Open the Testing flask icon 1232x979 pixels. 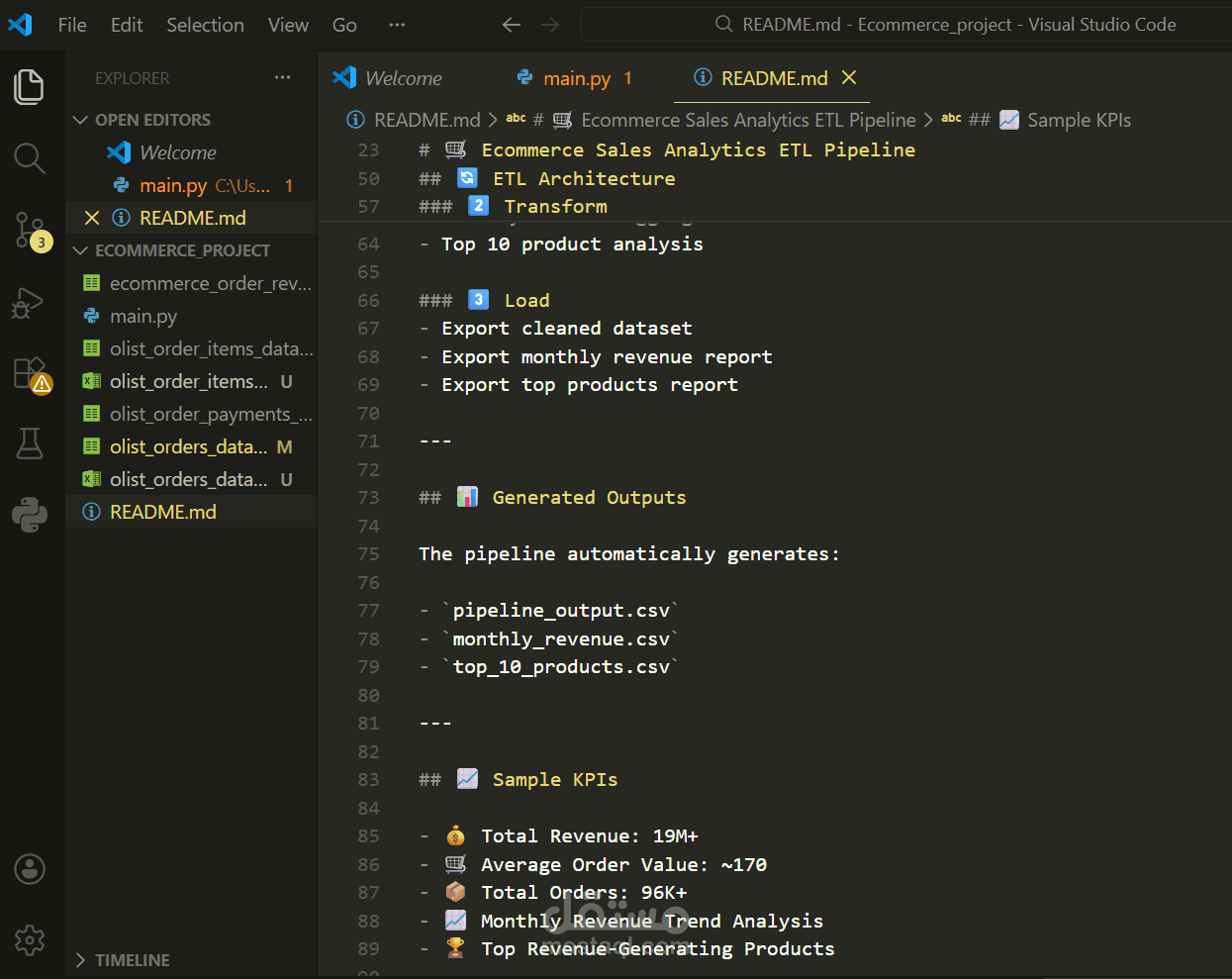tap(30, 443)
